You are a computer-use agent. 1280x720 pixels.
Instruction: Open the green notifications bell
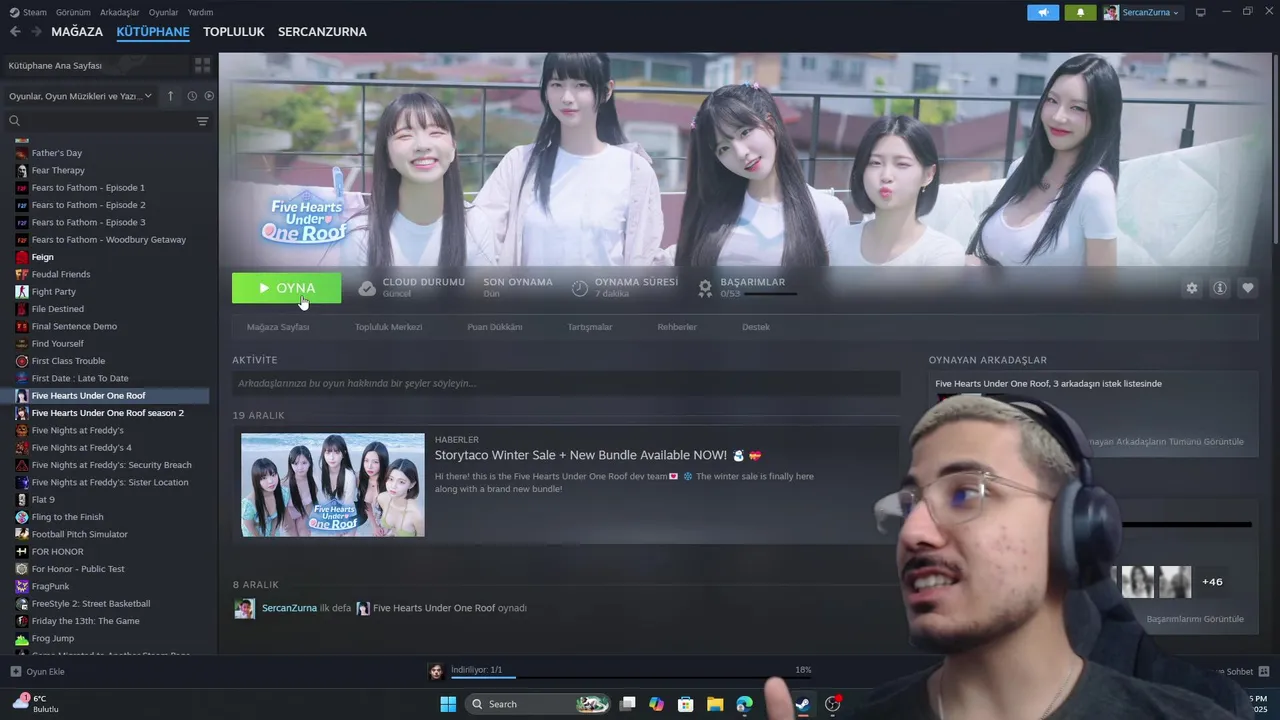click(1080, 12)
